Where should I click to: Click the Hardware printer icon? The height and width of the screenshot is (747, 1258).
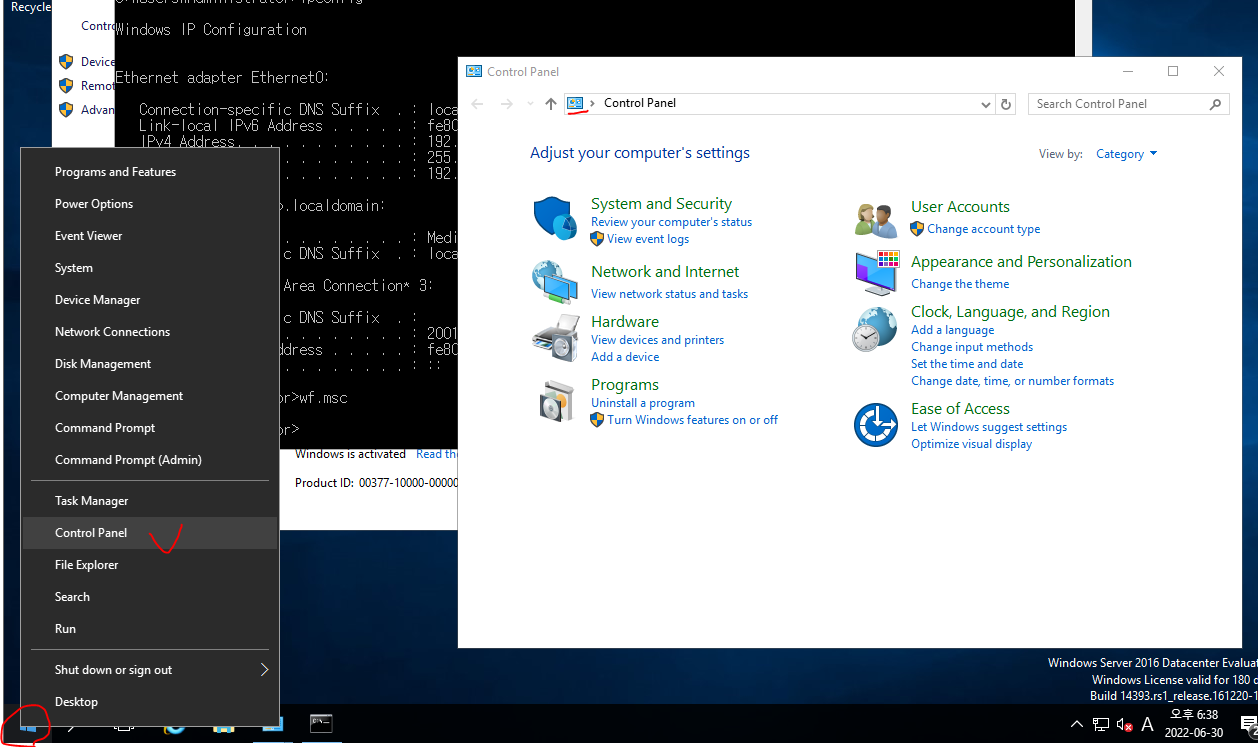[x=555, y=337]
